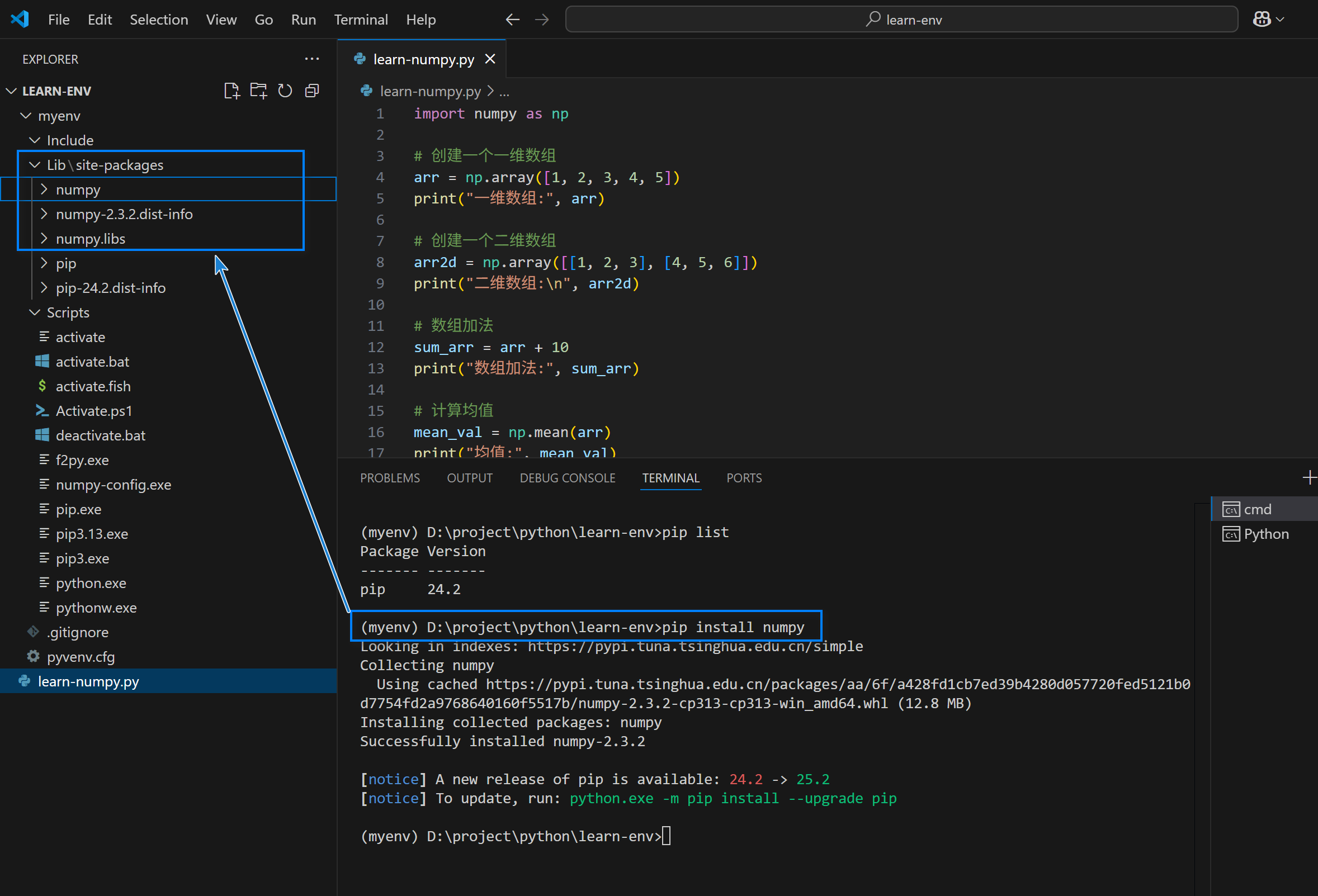The height and width of the screenshot is (896, 1318).
Task: Click learn-numpy.py in the breadcrumb
Action: [x=430, y=91]
